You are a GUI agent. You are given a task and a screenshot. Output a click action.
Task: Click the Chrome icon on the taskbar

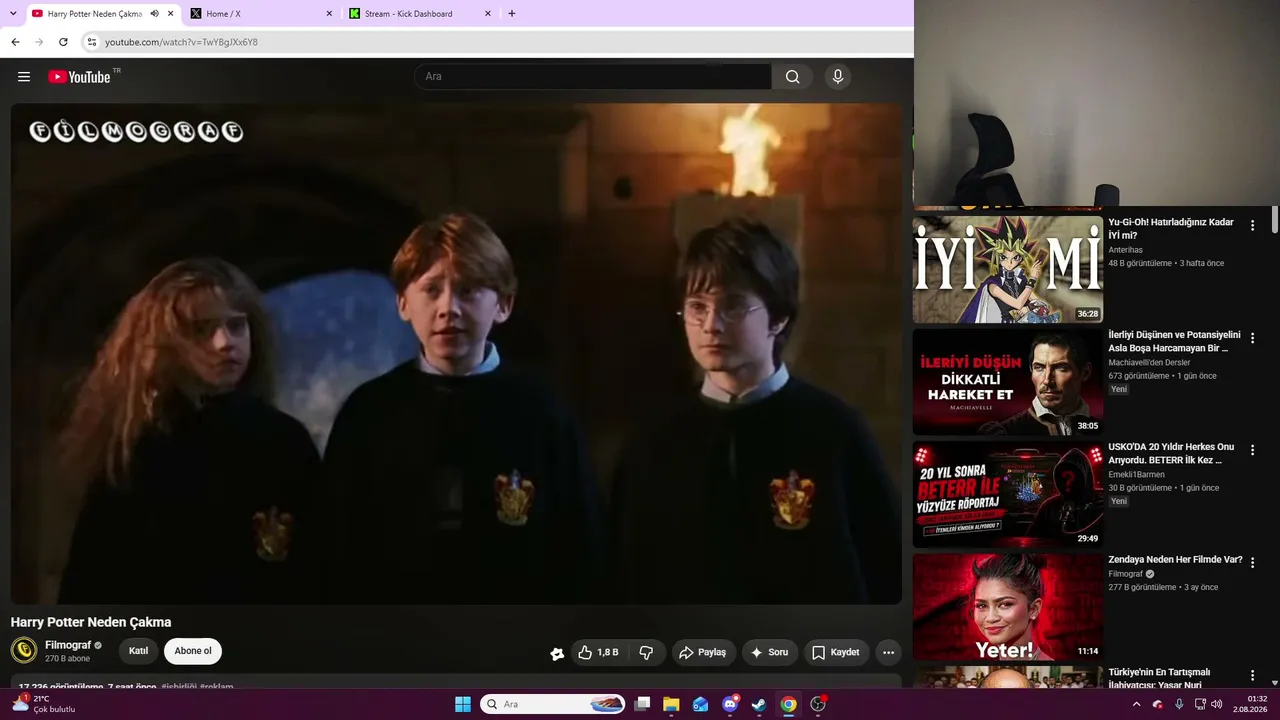pyautogui.click(x=789, y=704)
